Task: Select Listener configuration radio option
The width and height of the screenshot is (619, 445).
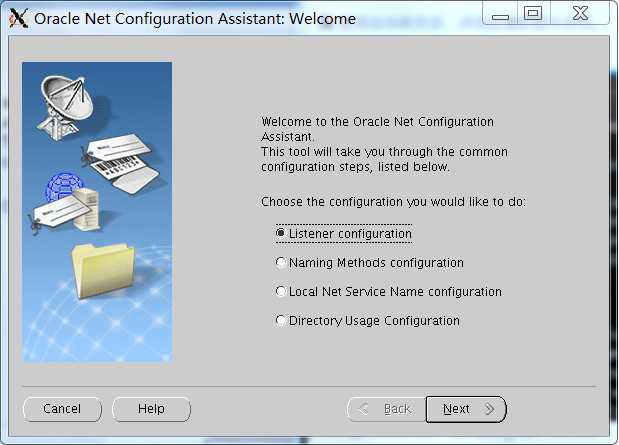Action: tap(344, 233)
